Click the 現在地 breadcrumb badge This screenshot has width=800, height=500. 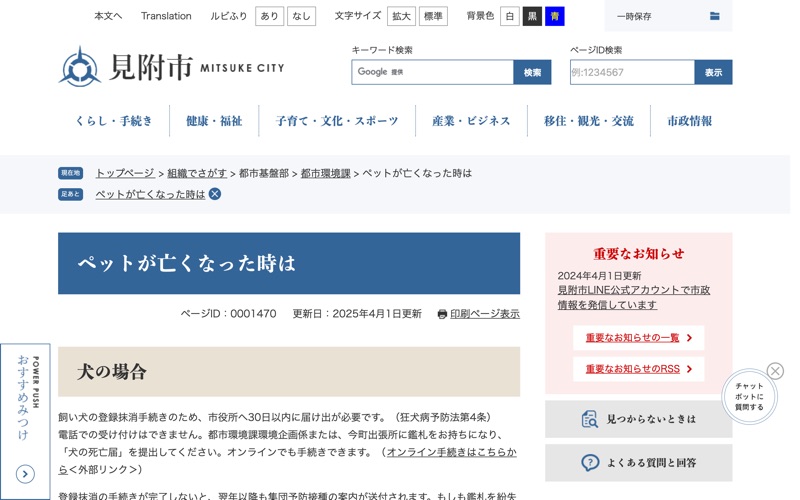point(70,173)
